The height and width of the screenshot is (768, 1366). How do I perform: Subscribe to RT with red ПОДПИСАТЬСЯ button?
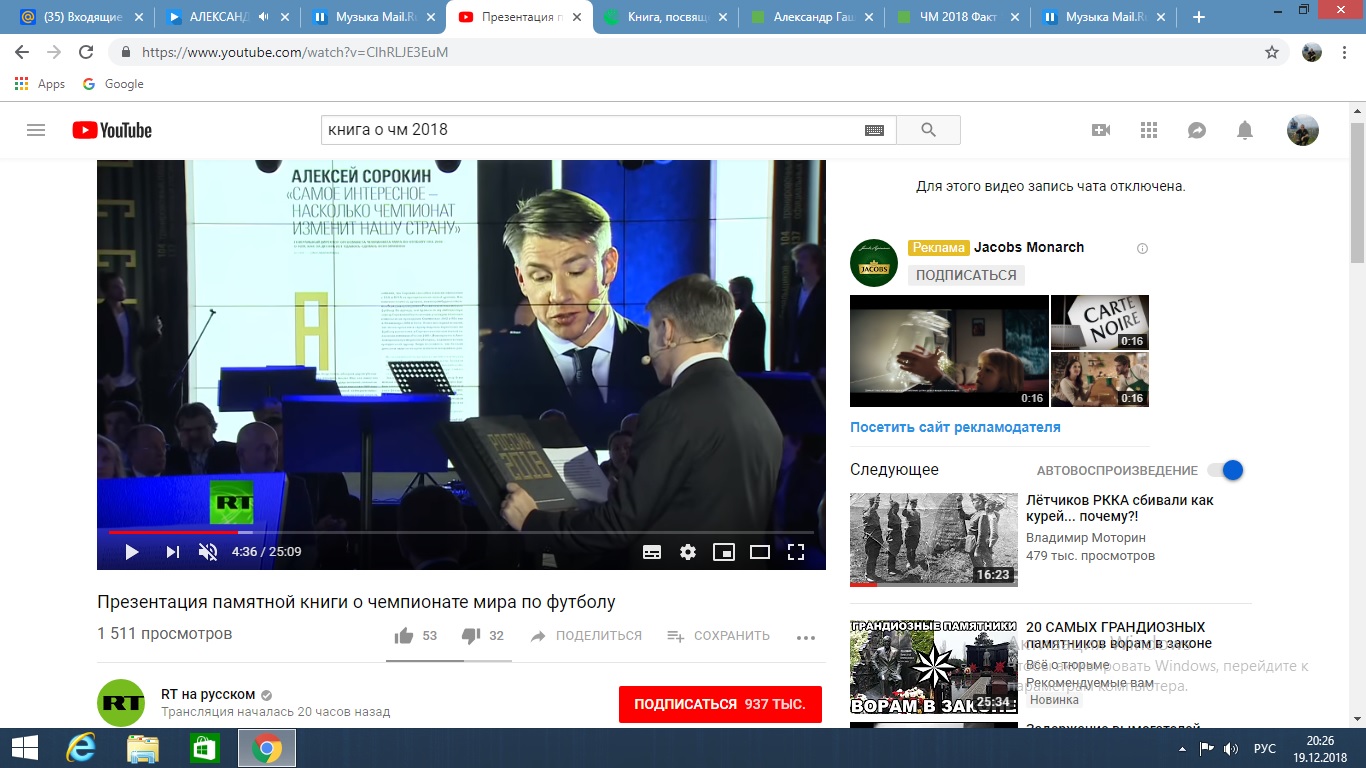click(x=720, y=704)
